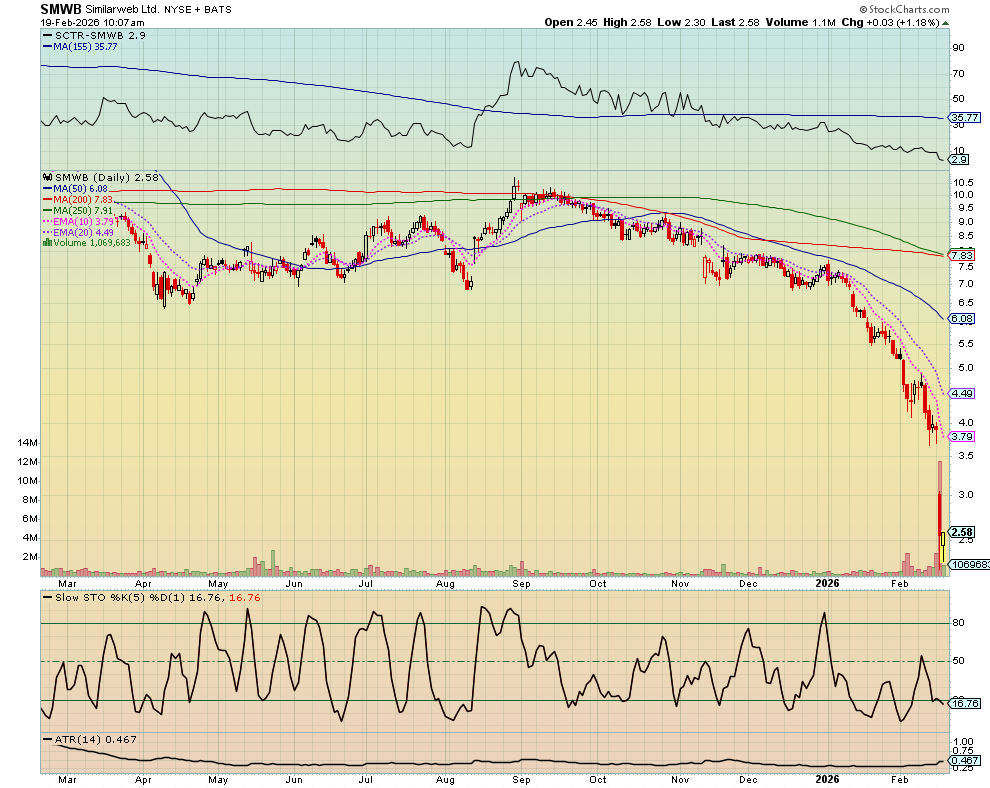Viewport: 990px width, 788px height.
Task: Select the High 2.58 header value
Action: point(627,22)
